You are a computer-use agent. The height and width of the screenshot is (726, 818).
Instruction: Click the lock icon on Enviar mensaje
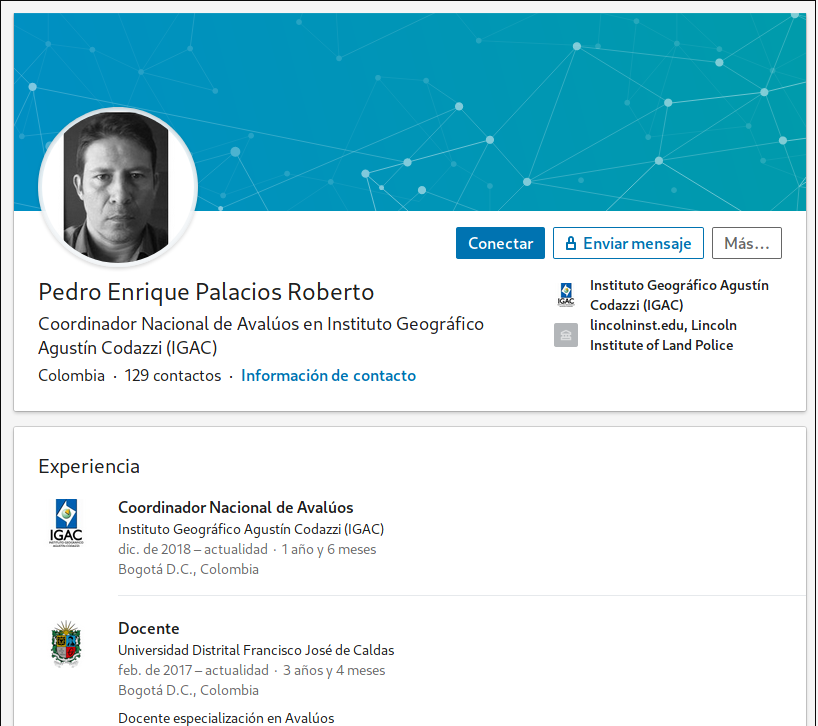pos(571,243)
